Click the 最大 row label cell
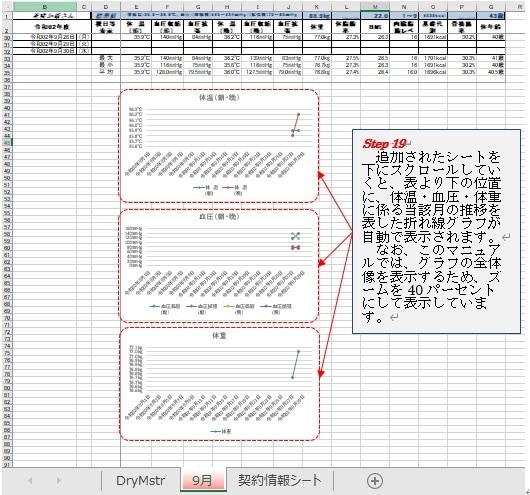The width and height of the screenshot is (530, 495). (106, 58)
